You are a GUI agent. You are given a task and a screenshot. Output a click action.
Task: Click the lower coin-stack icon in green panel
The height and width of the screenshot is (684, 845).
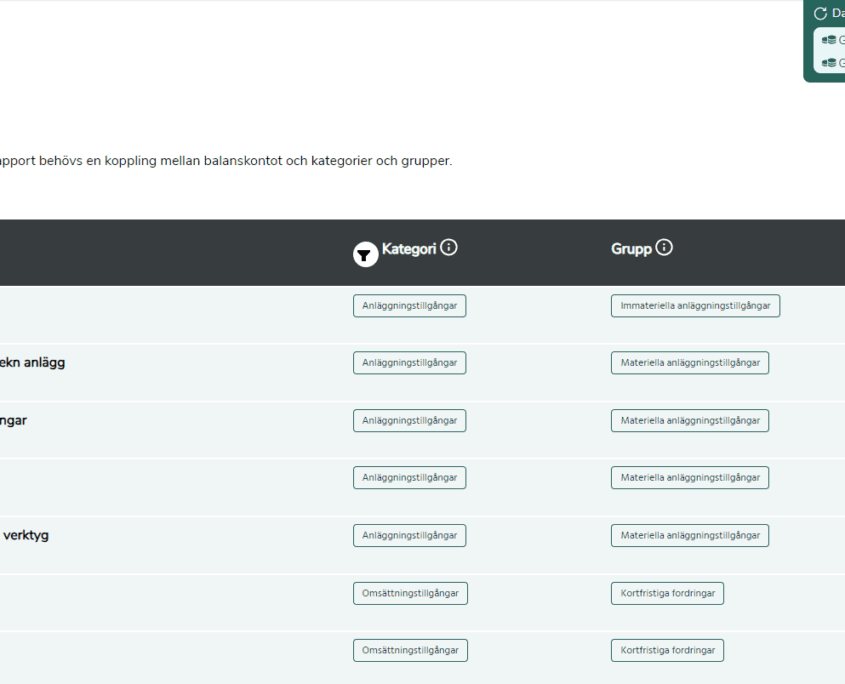tap(828, 62)
